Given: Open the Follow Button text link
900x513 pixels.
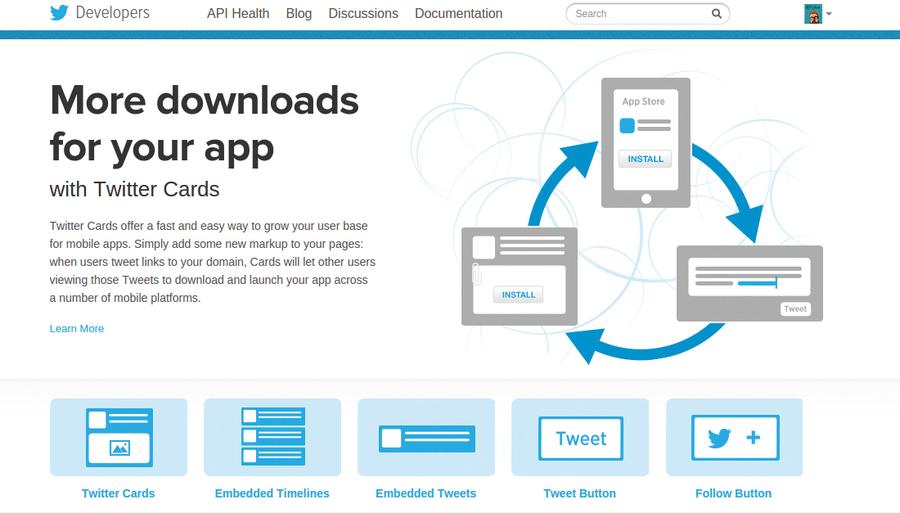Looking at the screenshot, I should click(x=734, y=493).
